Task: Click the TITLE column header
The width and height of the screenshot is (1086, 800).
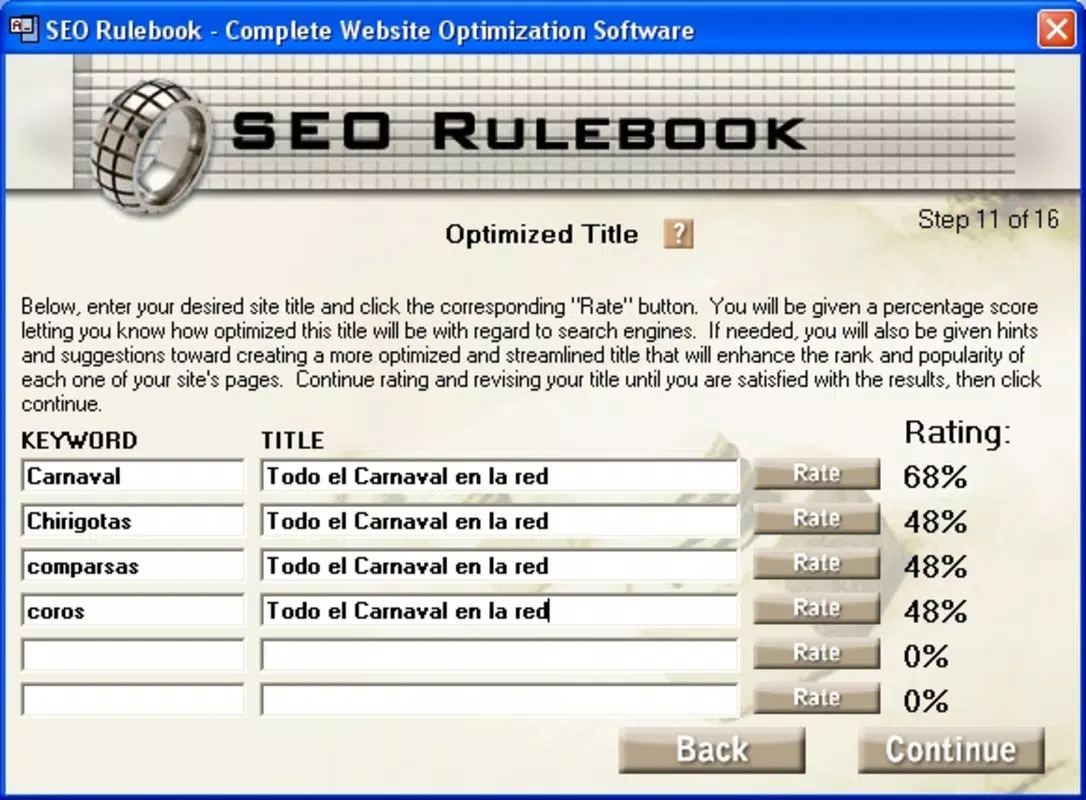Action: [x=292, y=441]
